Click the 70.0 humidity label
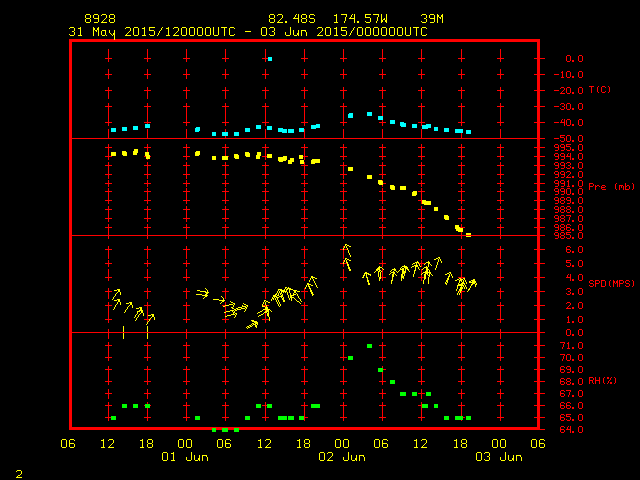The width and height of the screenshot is (640, 480). pyautogui.click(x=571, y=358)
